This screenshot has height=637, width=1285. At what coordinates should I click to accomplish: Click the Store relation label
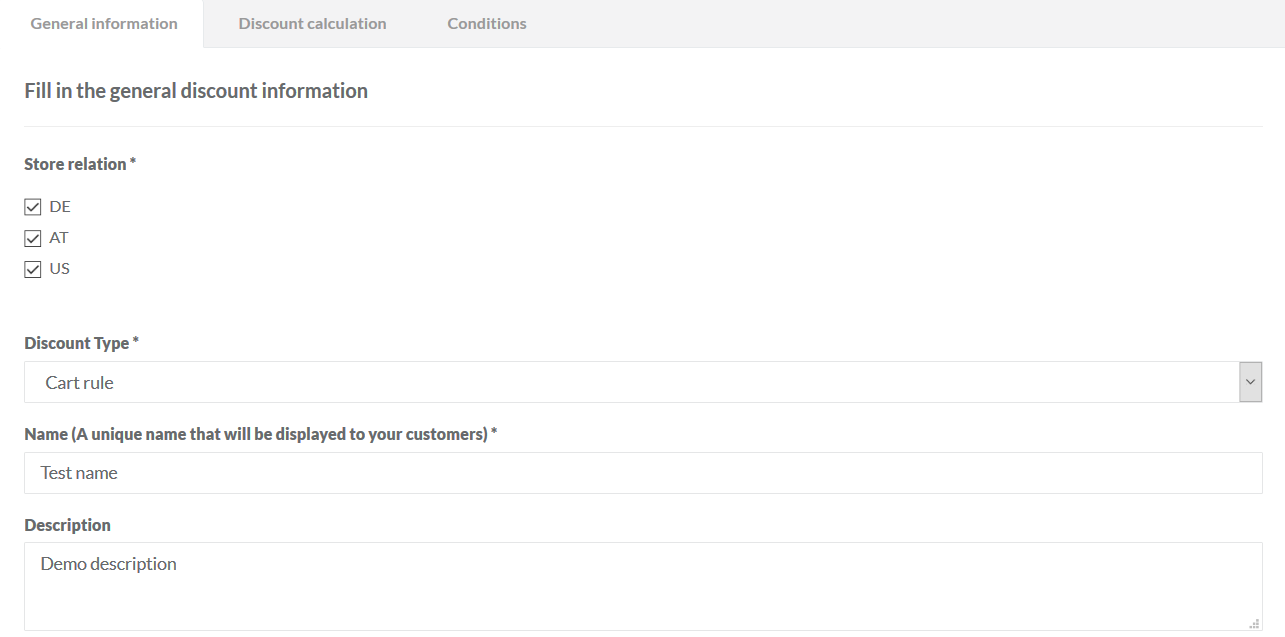coord(75,164)
